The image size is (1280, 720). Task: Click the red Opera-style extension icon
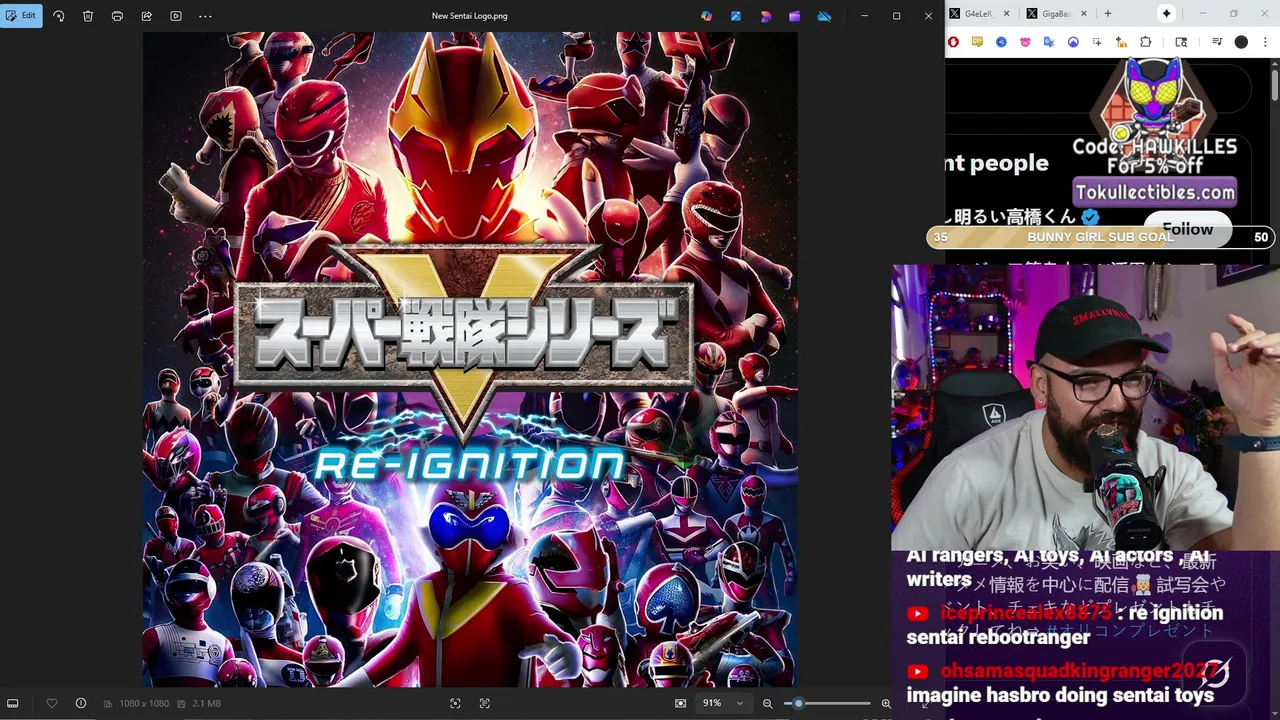tap(953, 42)
